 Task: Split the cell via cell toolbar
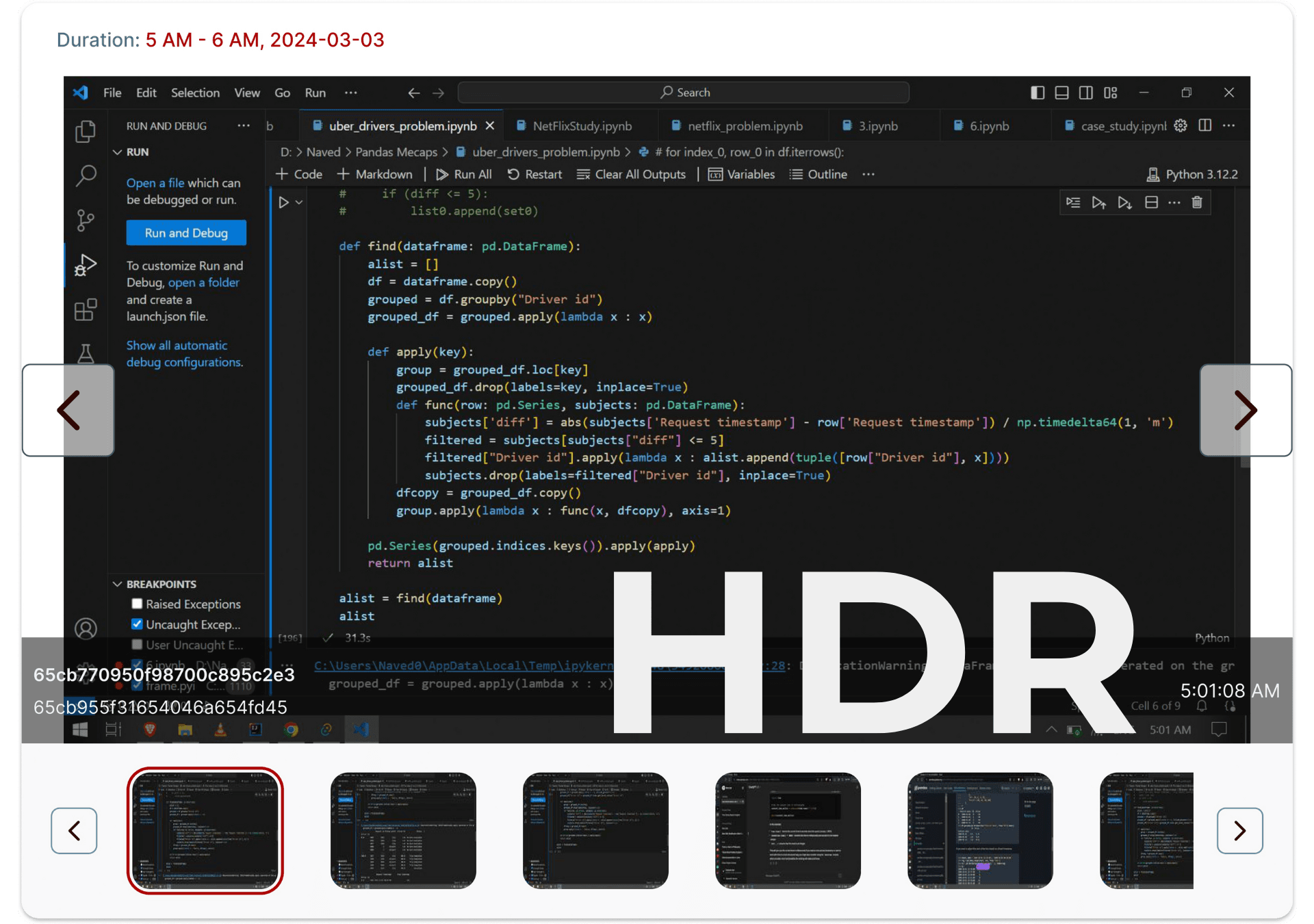(1151, 203)
